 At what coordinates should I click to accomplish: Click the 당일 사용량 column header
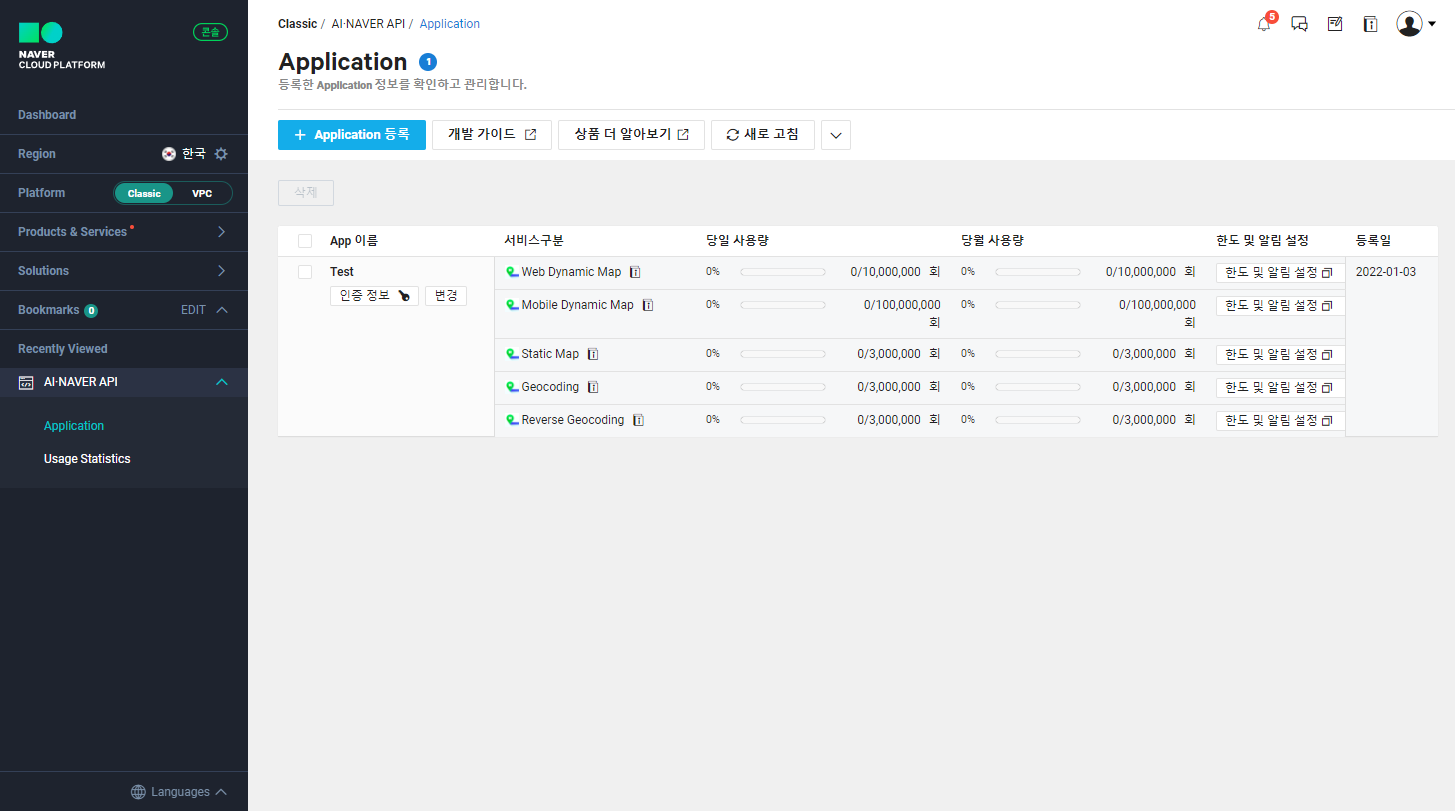(737, 241)
